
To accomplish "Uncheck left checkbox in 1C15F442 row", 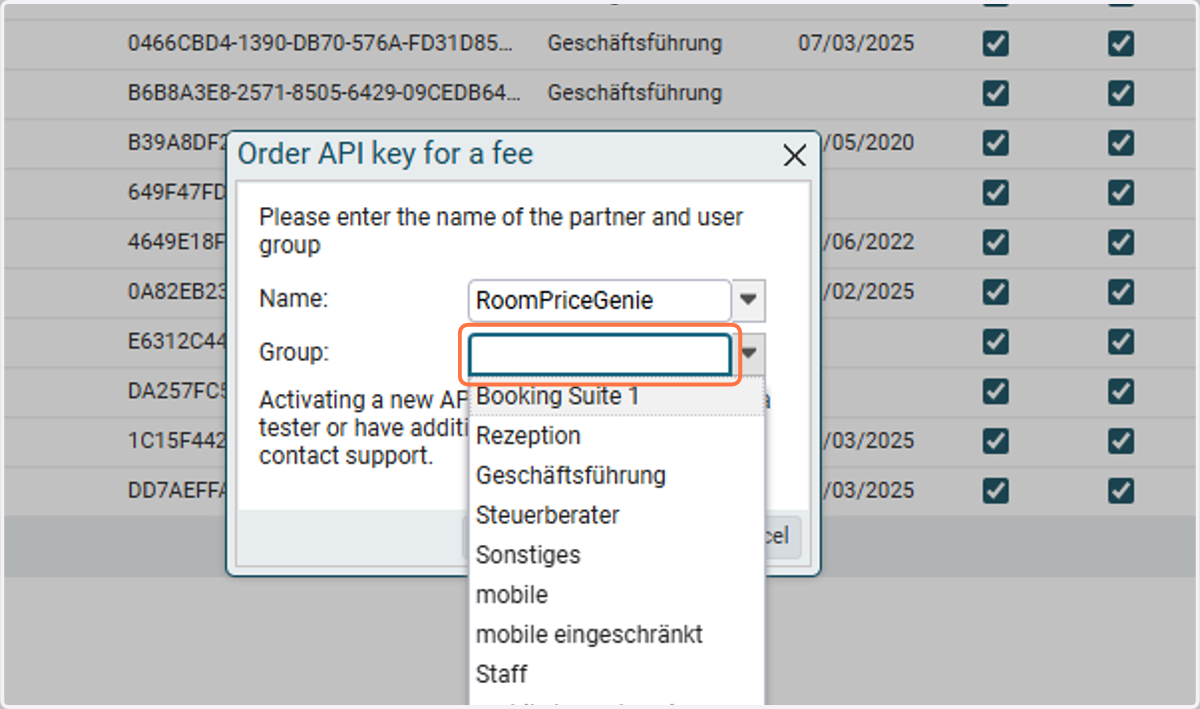I will (x=995, y=440).
